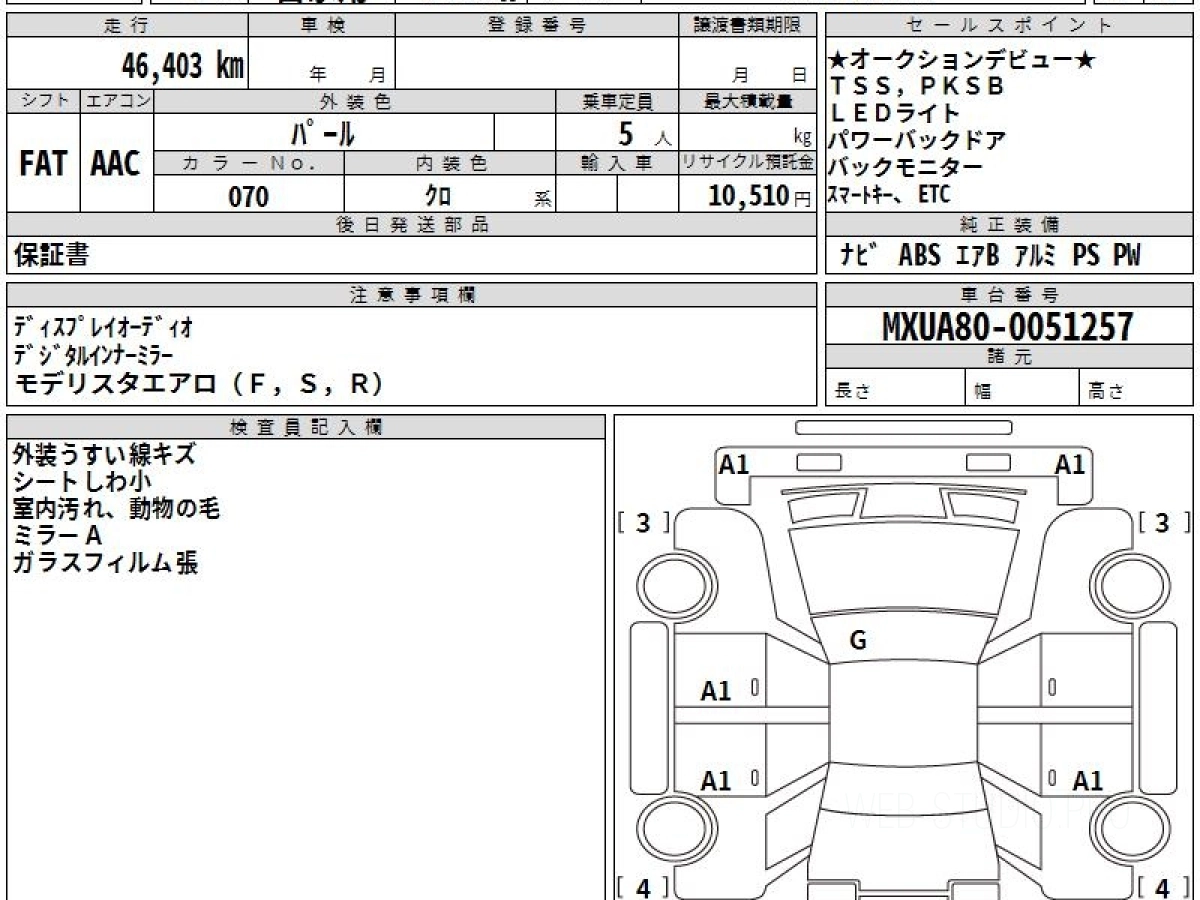
Task: Select the AAC air conditioner cell
Action: tap(116, 164)
